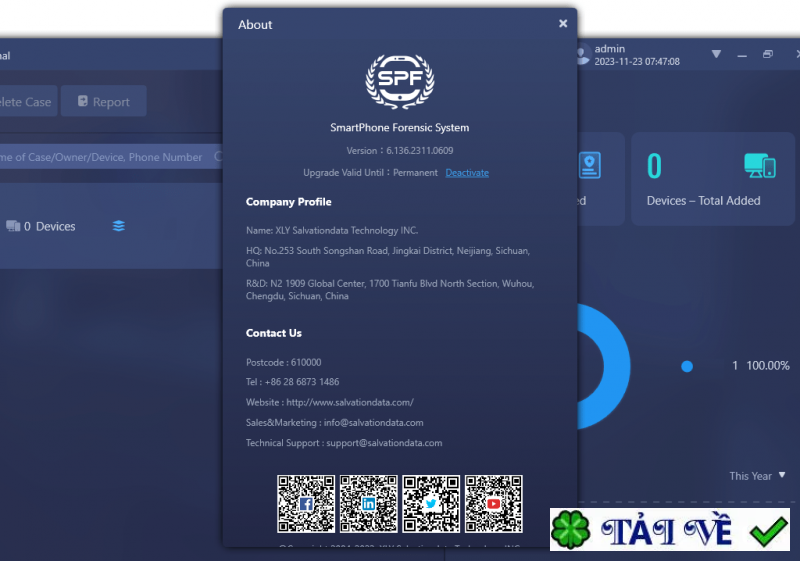
Task: Click the YouTube QR code
Action: point(493,504)
